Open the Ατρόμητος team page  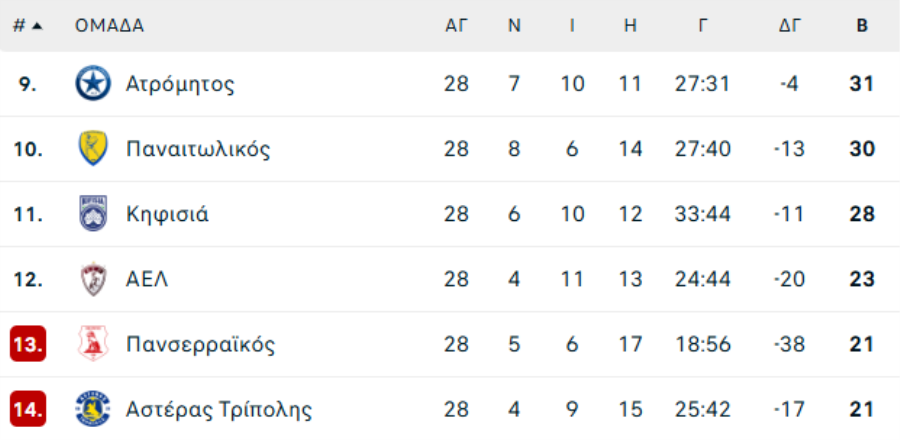tap(180, 84)
